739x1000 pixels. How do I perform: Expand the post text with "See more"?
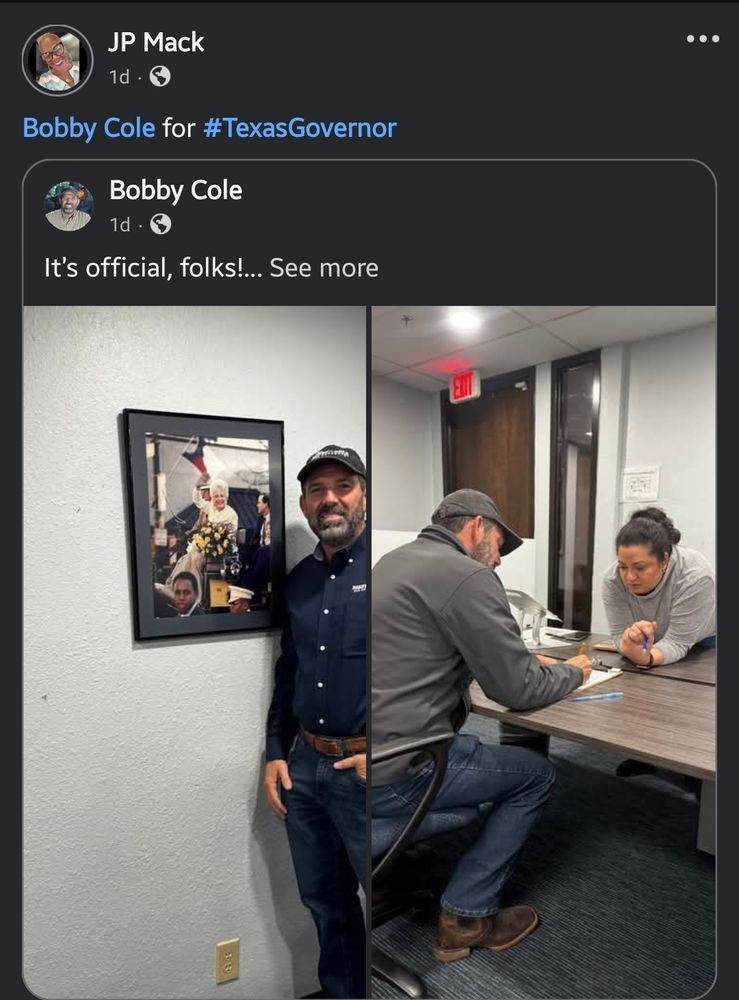[x=323, y=268]
